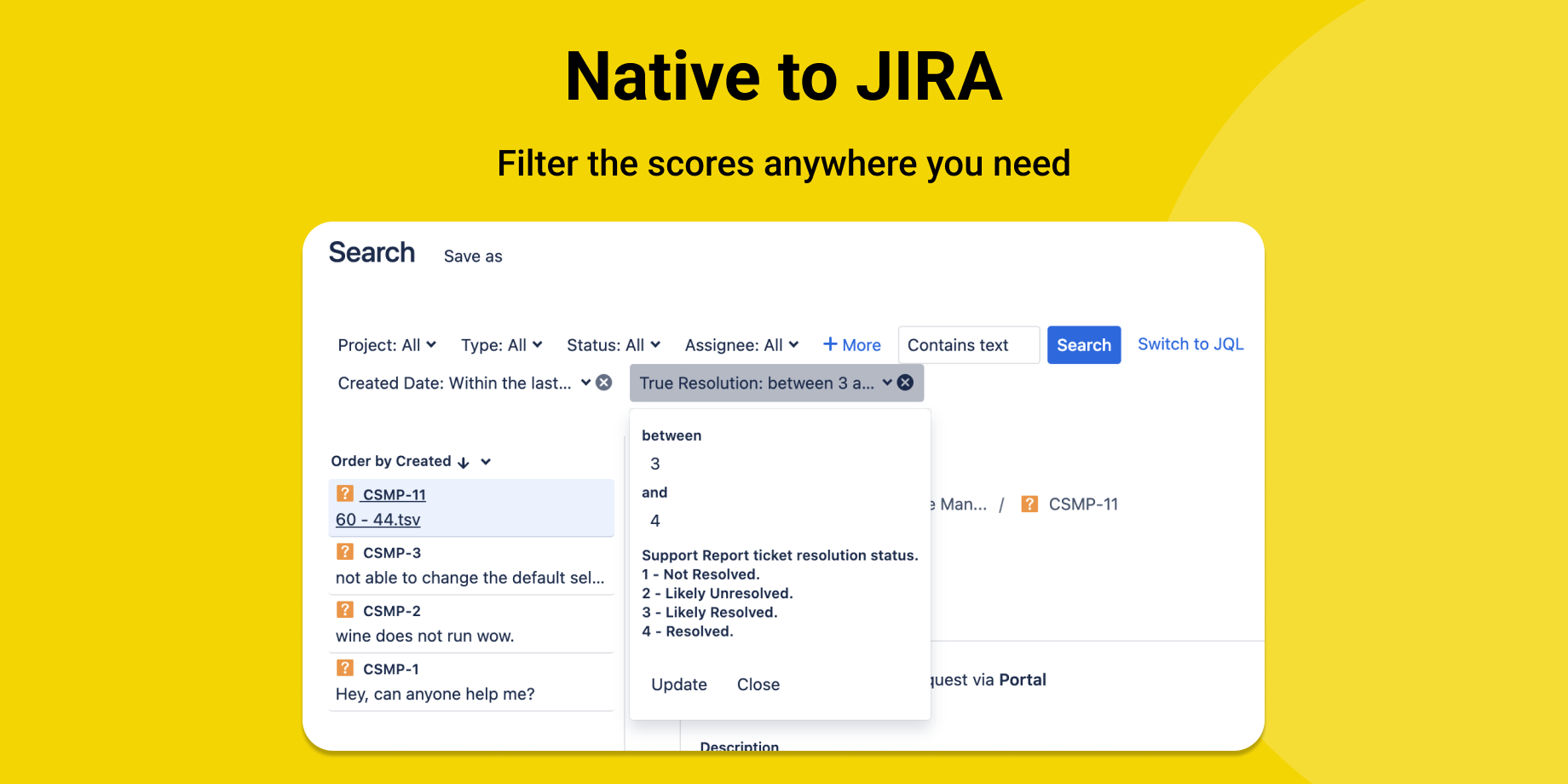
Task: Click the plus icon beside More
Action: tap(830, 344)
